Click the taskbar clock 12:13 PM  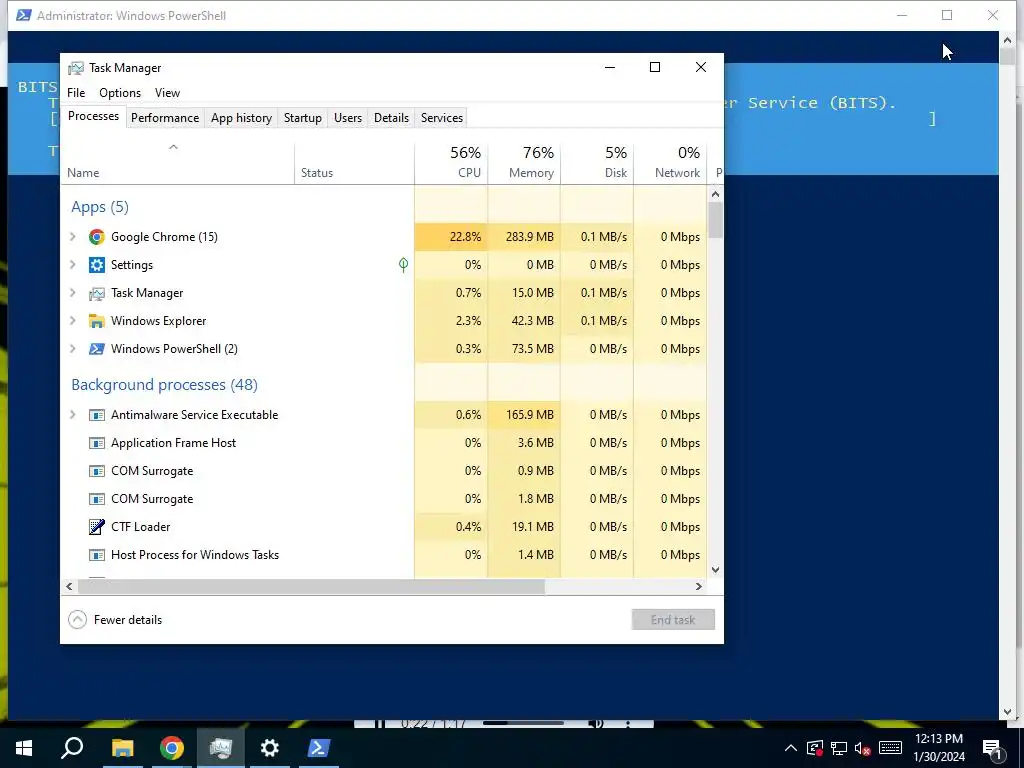(939, 739)
